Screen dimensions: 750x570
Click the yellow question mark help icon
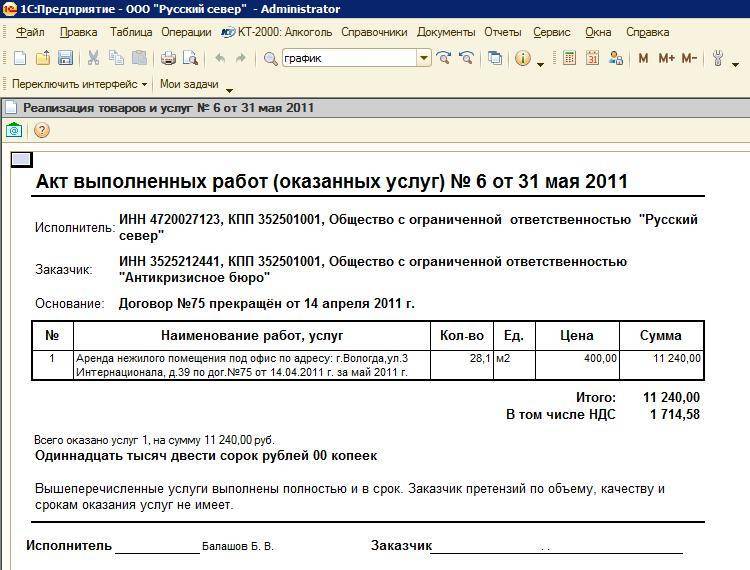click(42, 130)
